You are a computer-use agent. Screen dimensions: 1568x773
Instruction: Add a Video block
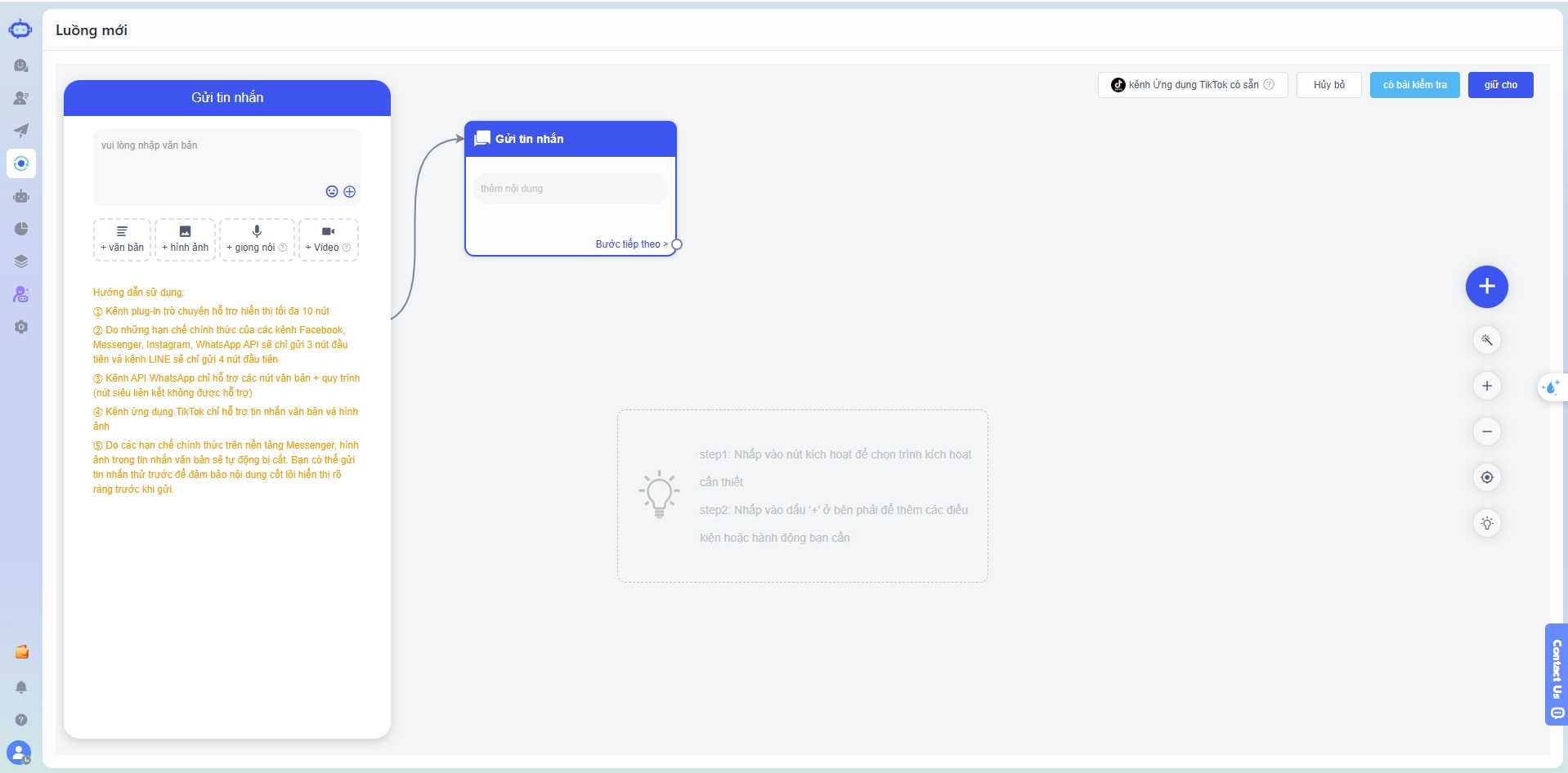(x=328, y=239)
